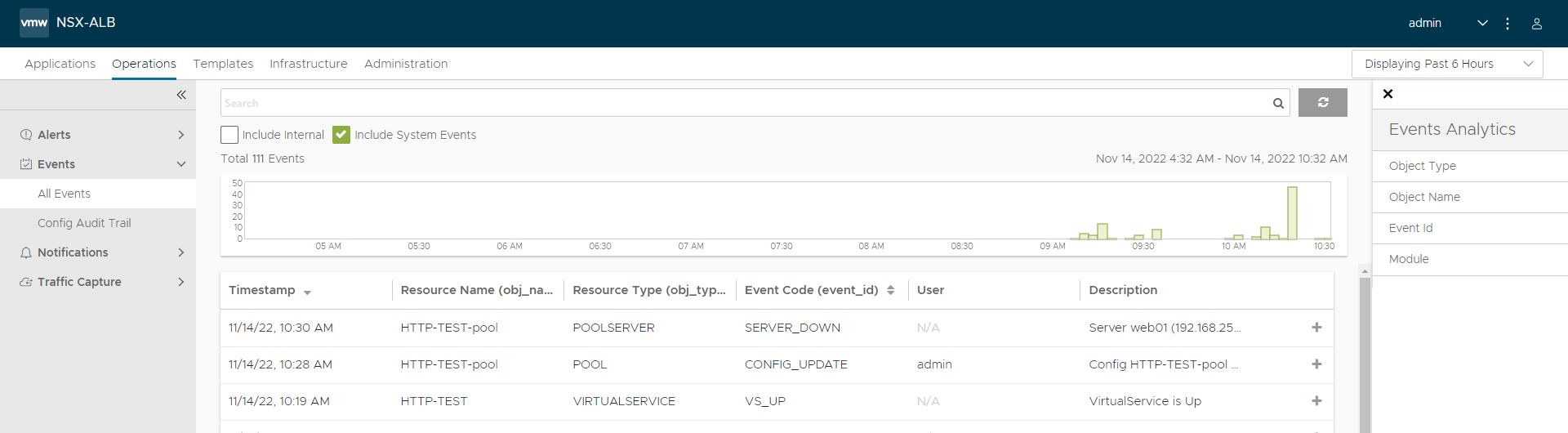The height and width of the screenshot is (433, 1568).
Task: Sort by Timestamp arrow
Action: 307,292
